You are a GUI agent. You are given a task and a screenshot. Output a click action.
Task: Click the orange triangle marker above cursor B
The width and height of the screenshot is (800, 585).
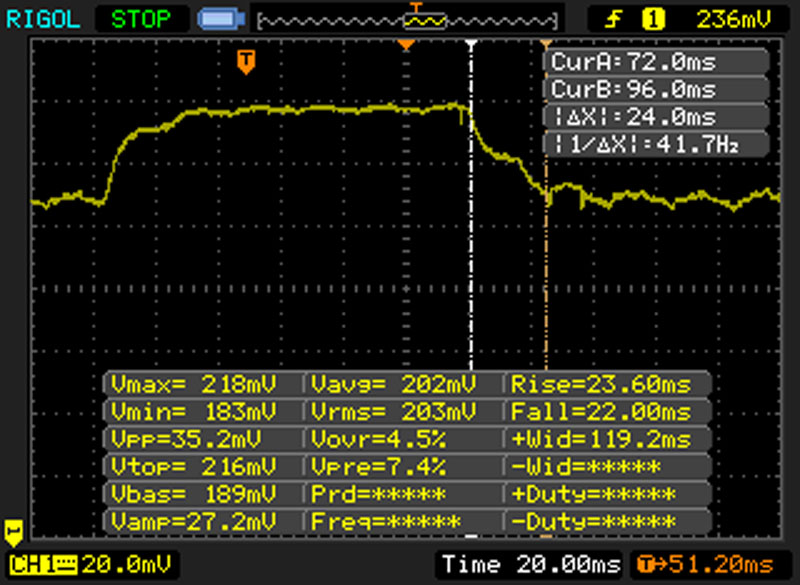click(546, 45)
